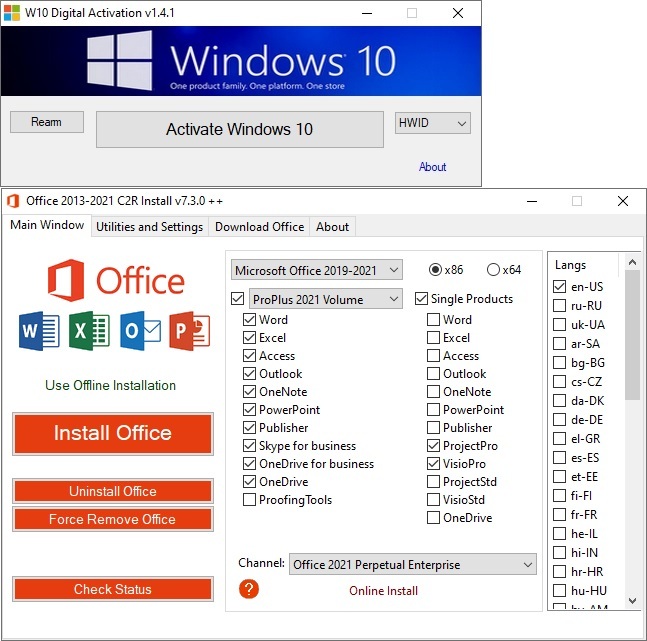Check OneNote under Single Products
Image resolution: width=647 pixels, height=641 pixels.
click(x=433, y=391)
